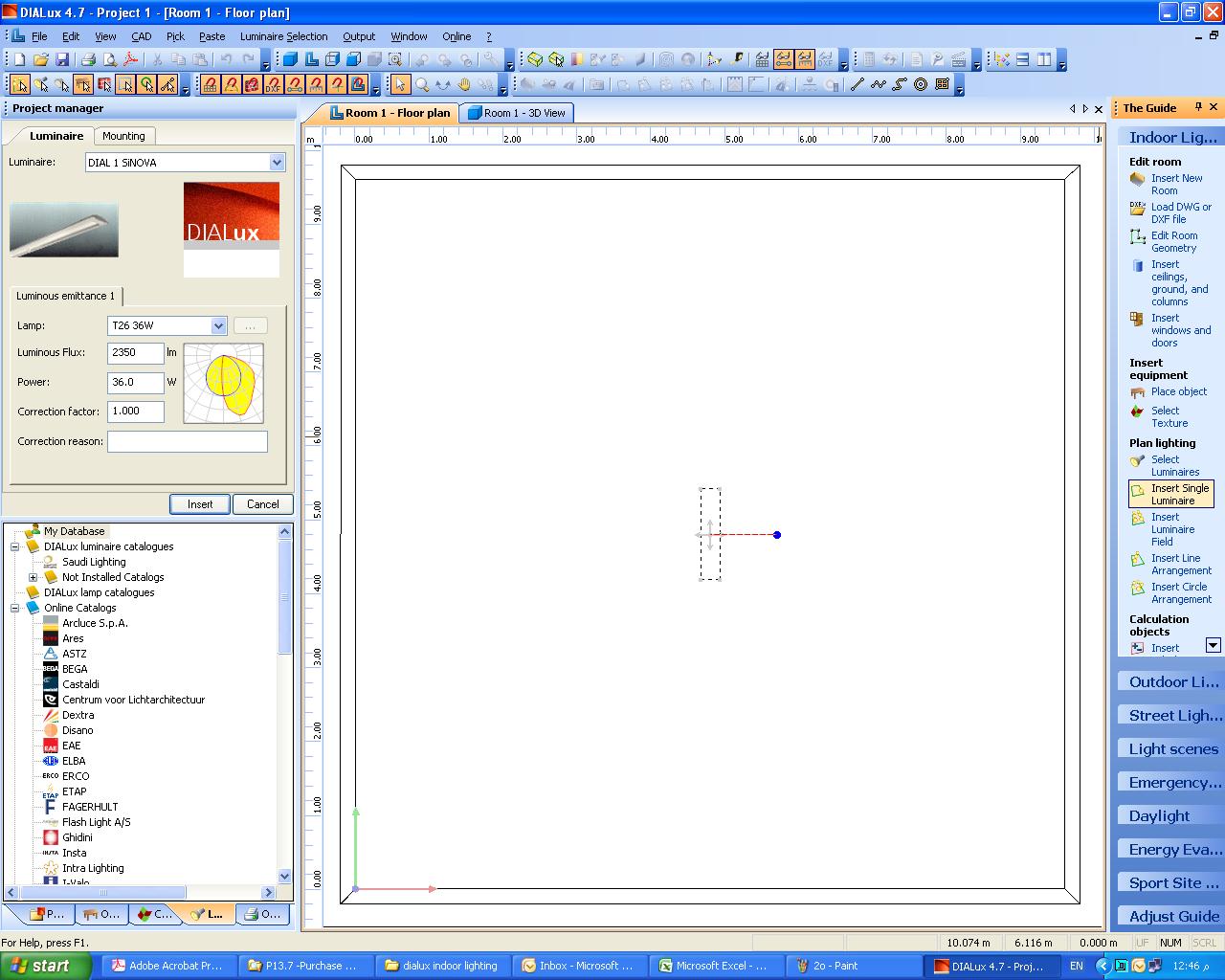
Task: Click the zoom magnifier tool in the toolbar
Action: tap(421, 84)
